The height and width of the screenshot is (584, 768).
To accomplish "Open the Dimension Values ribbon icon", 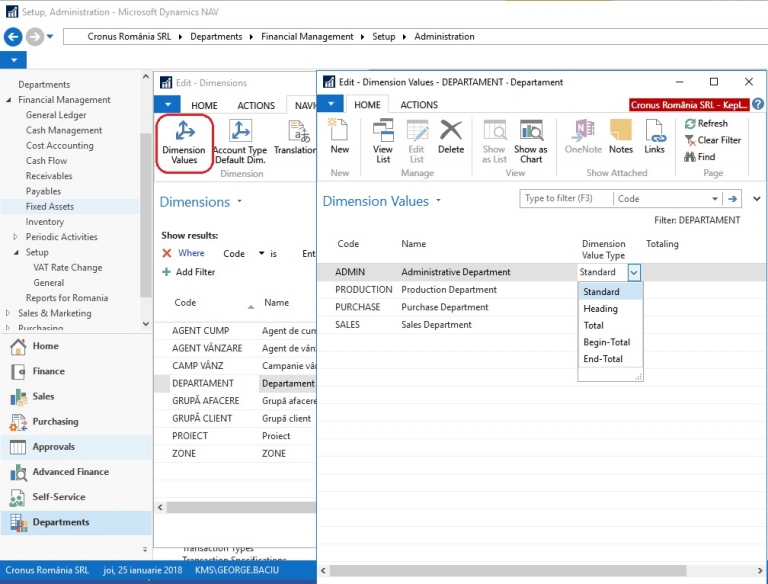I will (x=184, y=140).
